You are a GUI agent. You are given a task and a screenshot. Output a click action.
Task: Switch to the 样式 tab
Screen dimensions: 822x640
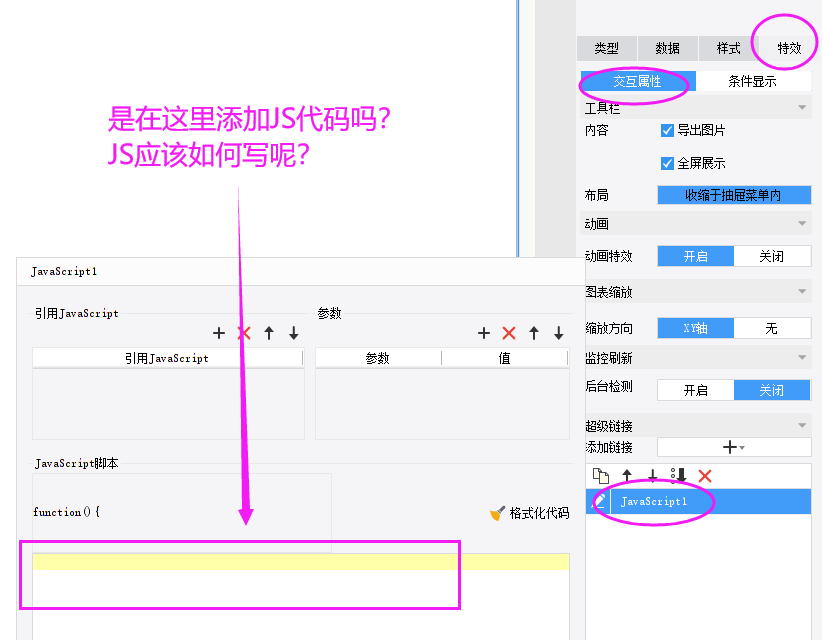[728, 48]
